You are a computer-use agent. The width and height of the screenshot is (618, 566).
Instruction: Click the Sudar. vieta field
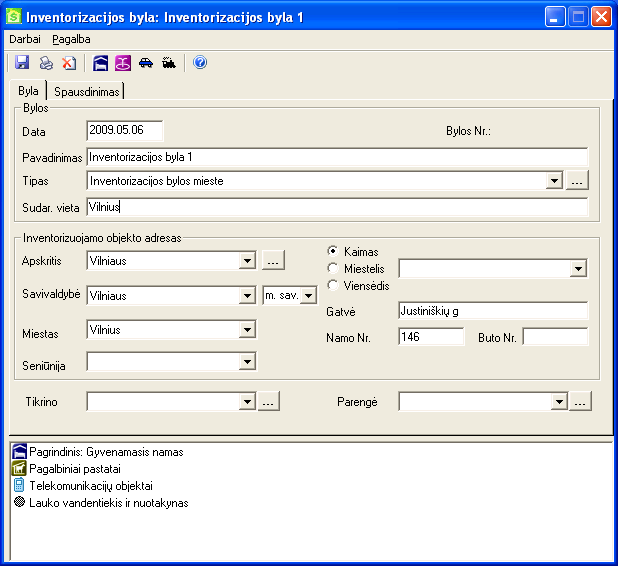(337, 207)
